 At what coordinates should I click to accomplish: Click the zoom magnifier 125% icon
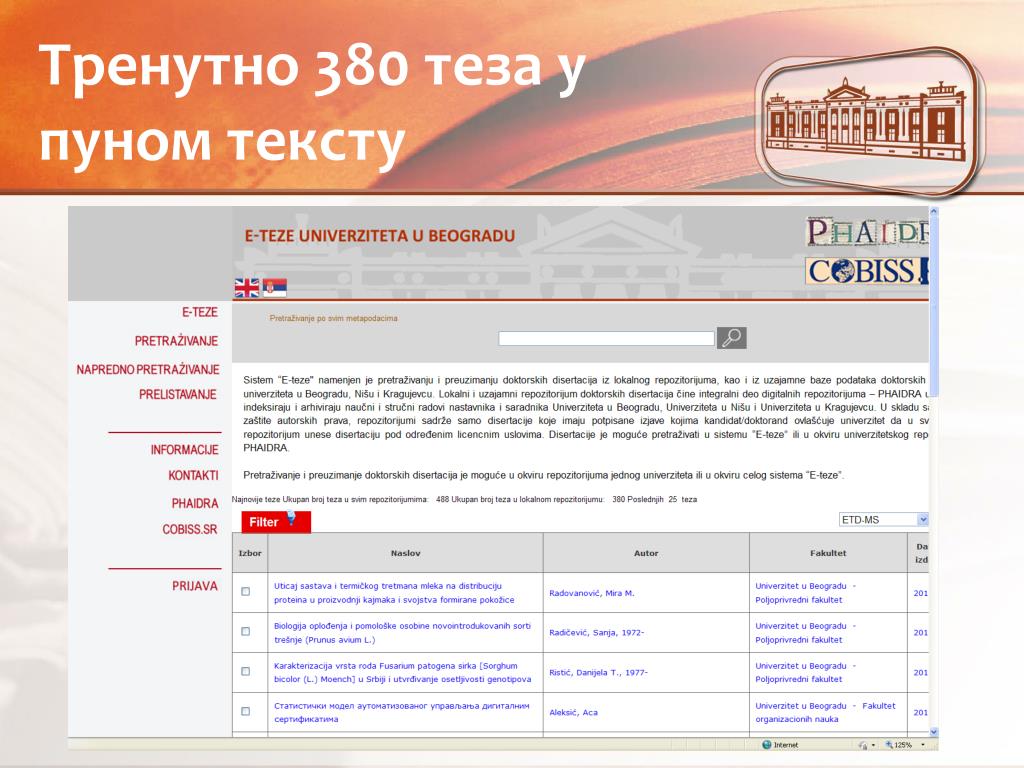point(889,744)
